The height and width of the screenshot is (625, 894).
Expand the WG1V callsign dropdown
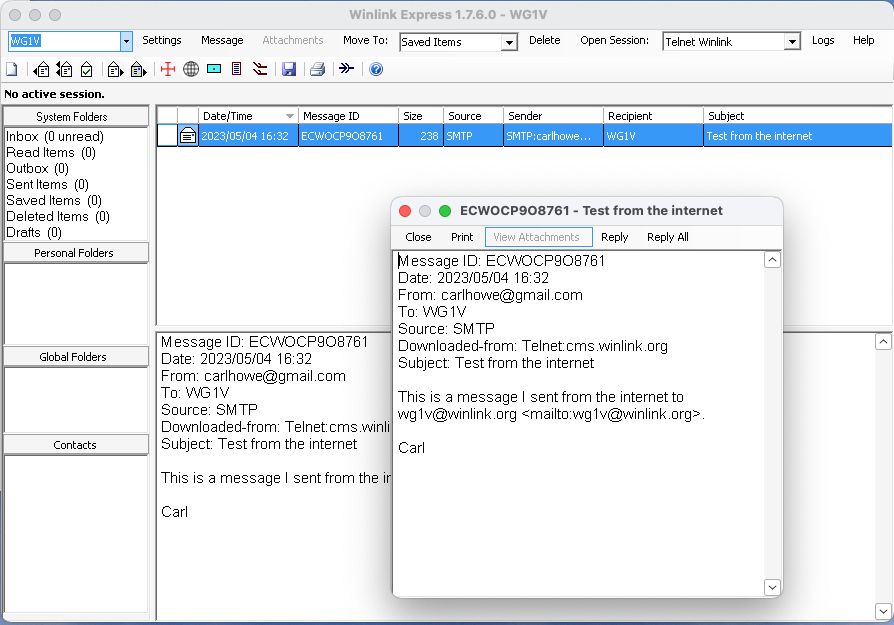pyautogui.click(x=126, y=41)
